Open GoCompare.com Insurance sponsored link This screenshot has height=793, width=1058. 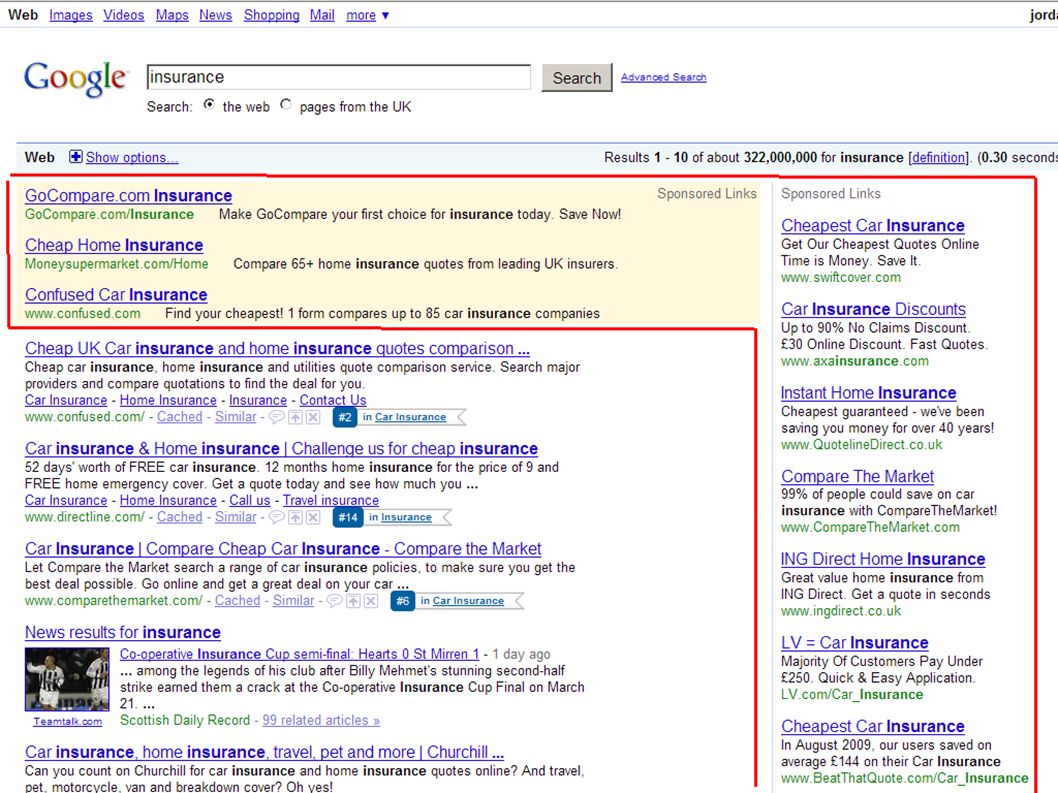(128, 196)
